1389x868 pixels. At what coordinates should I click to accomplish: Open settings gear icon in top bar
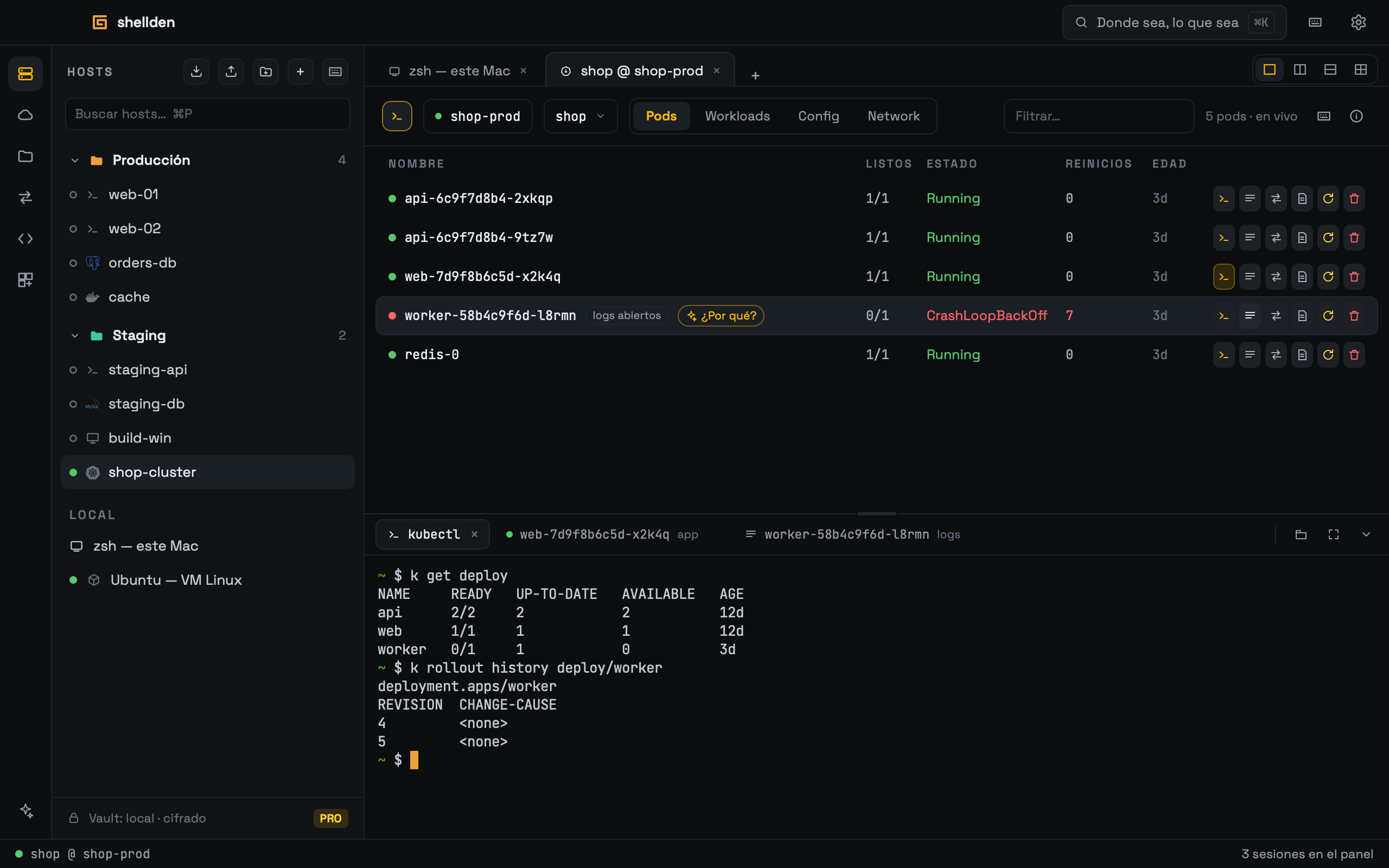point(1358,22)
